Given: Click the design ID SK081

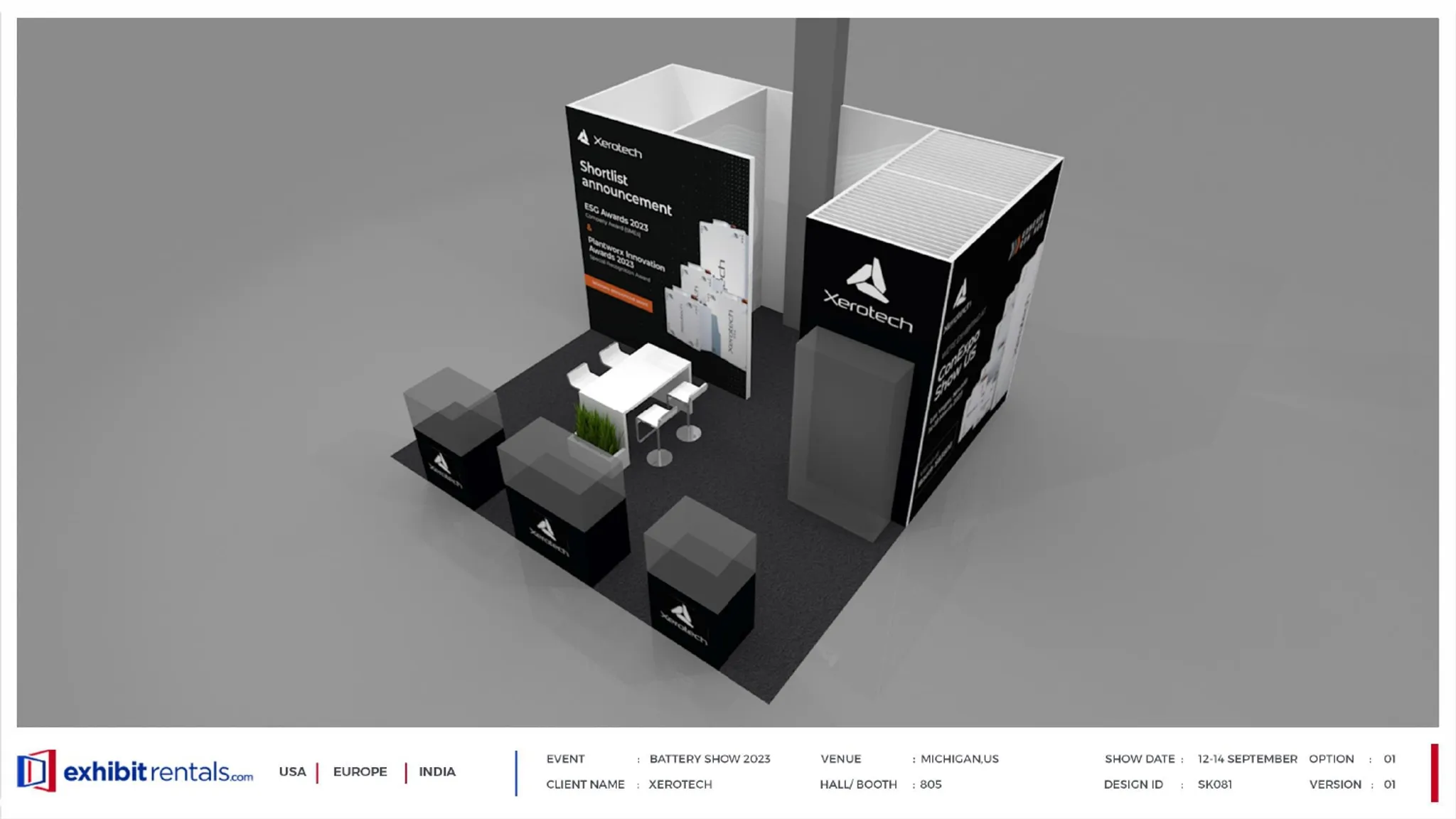Looking at the screenshot, I should 1214,785.
